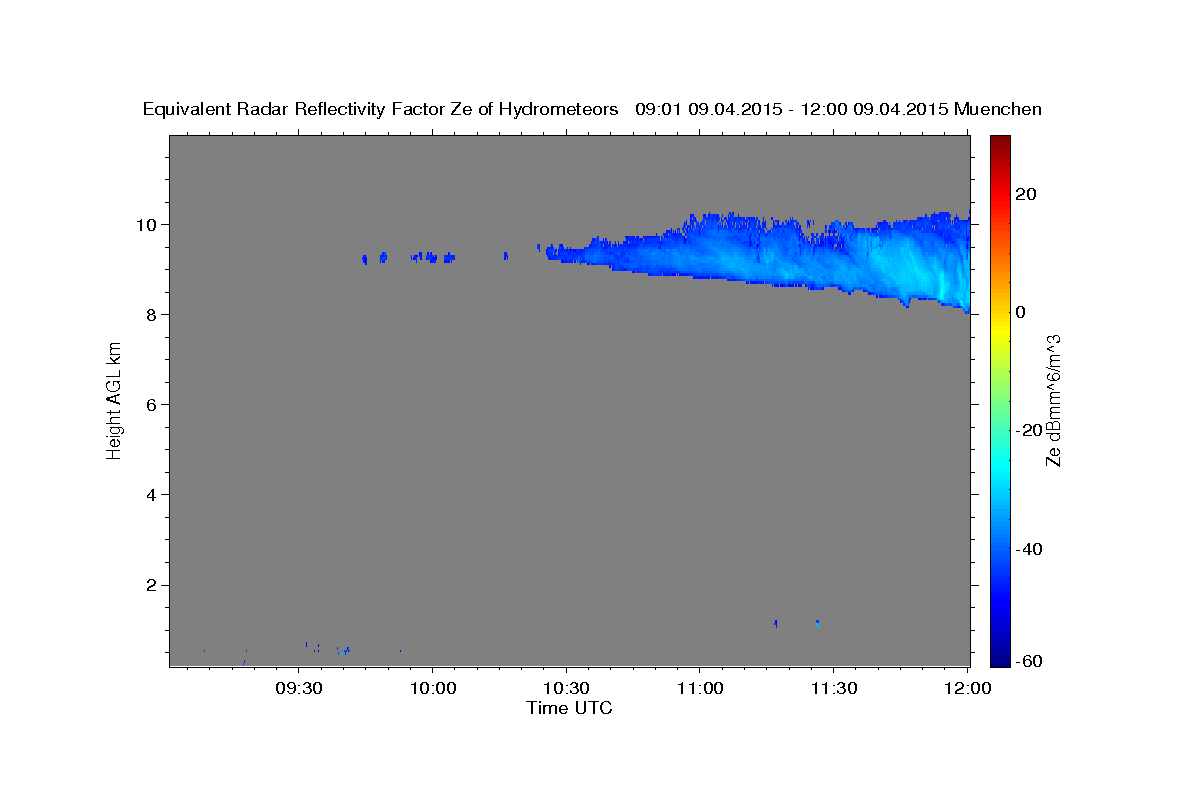The height and width of the screenshot is (800, 1200).
Task: Click the height axis label '4'
Action: coord(150,495)
